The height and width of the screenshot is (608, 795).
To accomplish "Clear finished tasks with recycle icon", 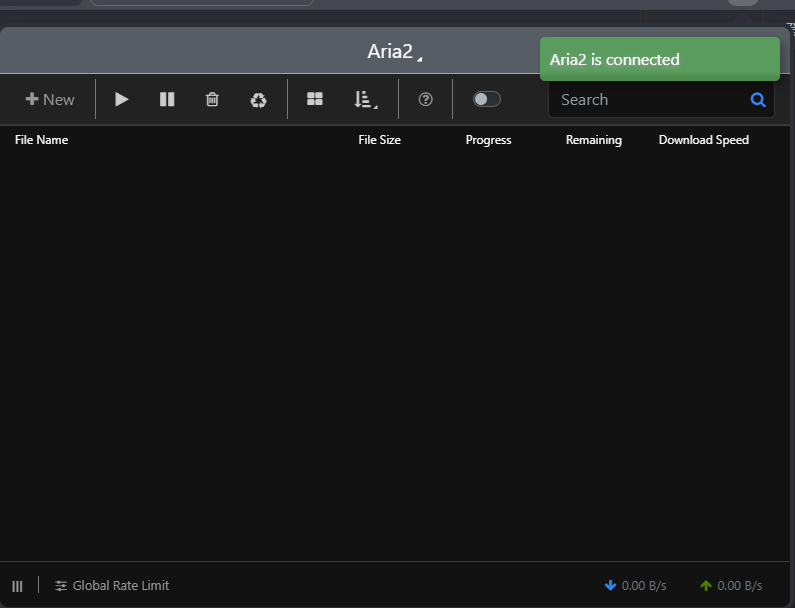I will [259, 100].
